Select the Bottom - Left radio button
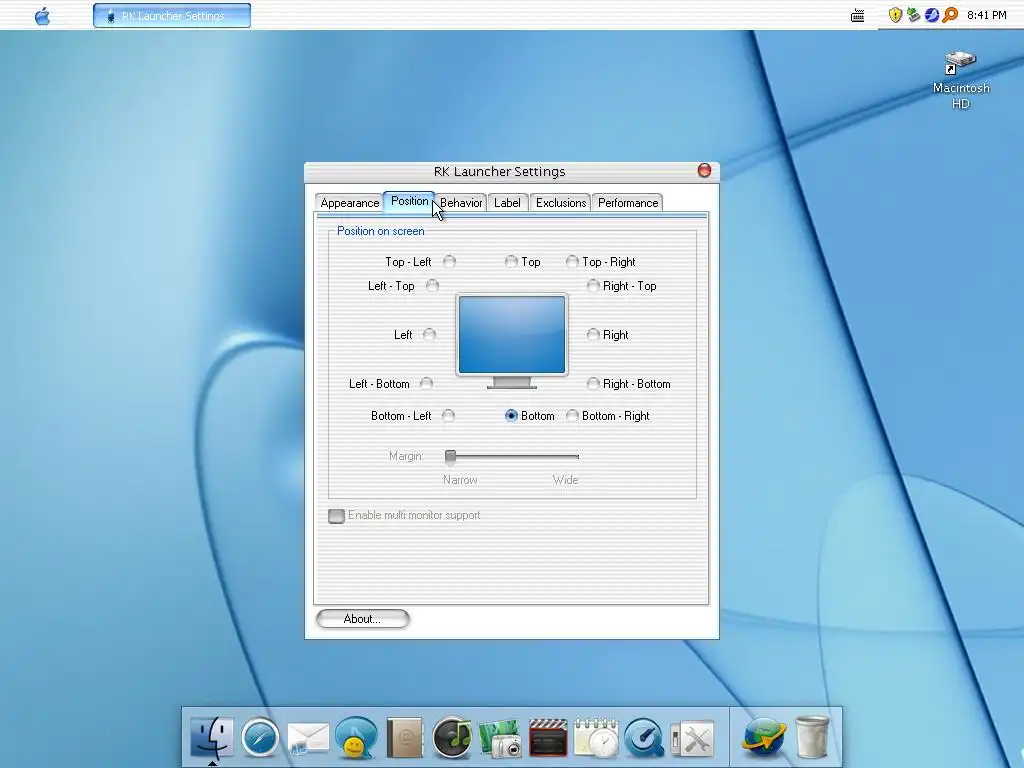Image resolution: width=1024 pixels, height=768 pixels. coord(448,416)
